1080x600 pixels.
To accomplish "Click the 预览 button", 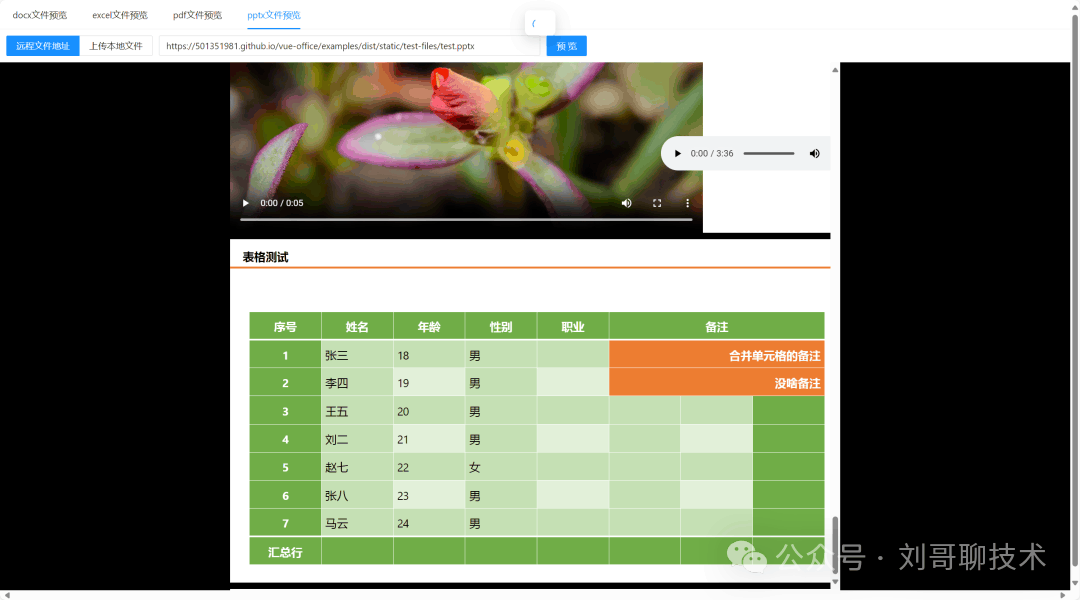I will 566,46.
